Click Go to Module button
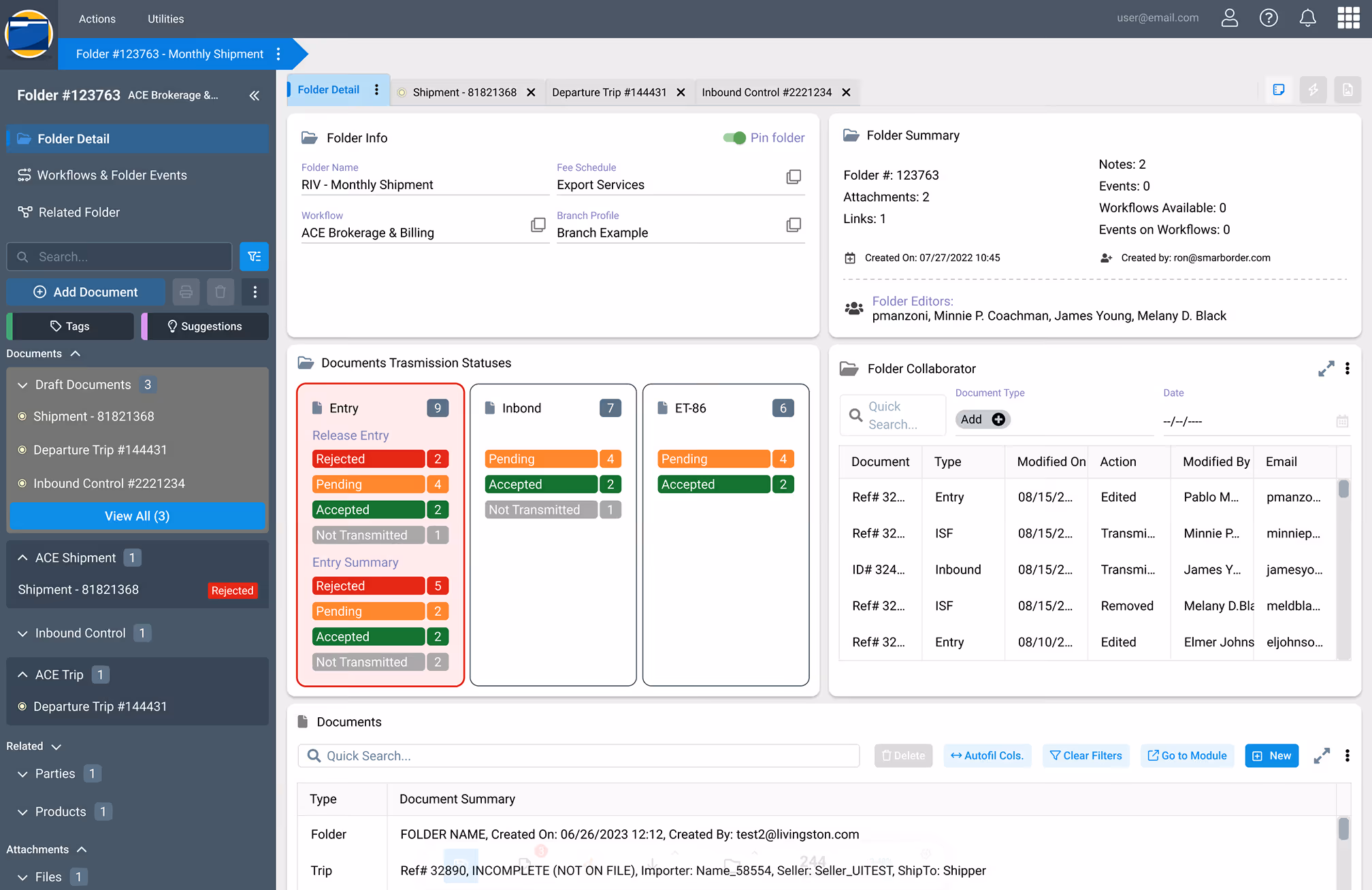1372x890 pixels. pyautogui.click(x=1188, y=756)
